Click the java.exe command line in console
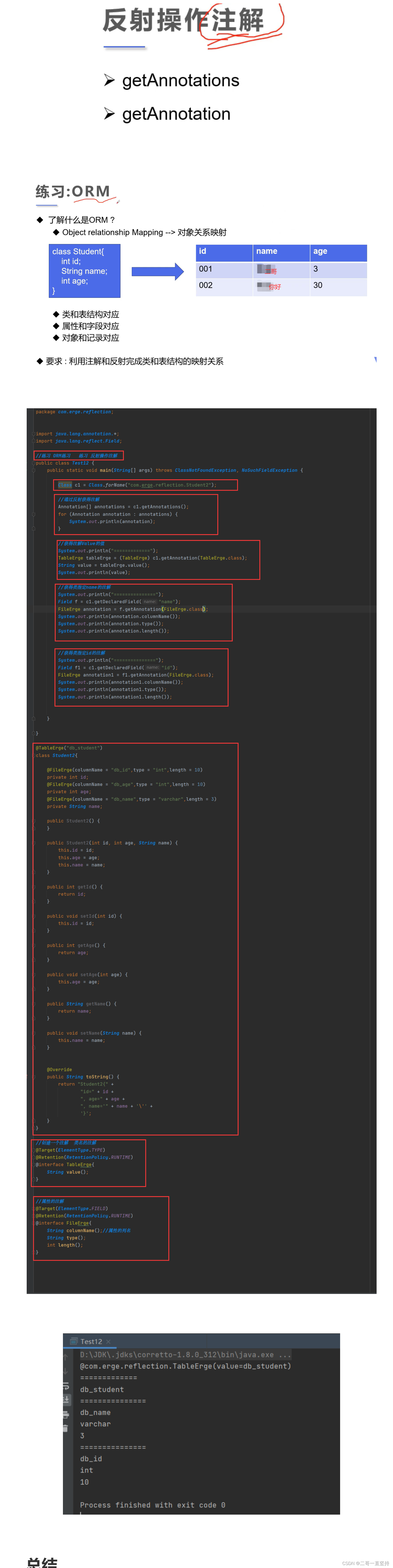393x1568 pixels. 186,1355
